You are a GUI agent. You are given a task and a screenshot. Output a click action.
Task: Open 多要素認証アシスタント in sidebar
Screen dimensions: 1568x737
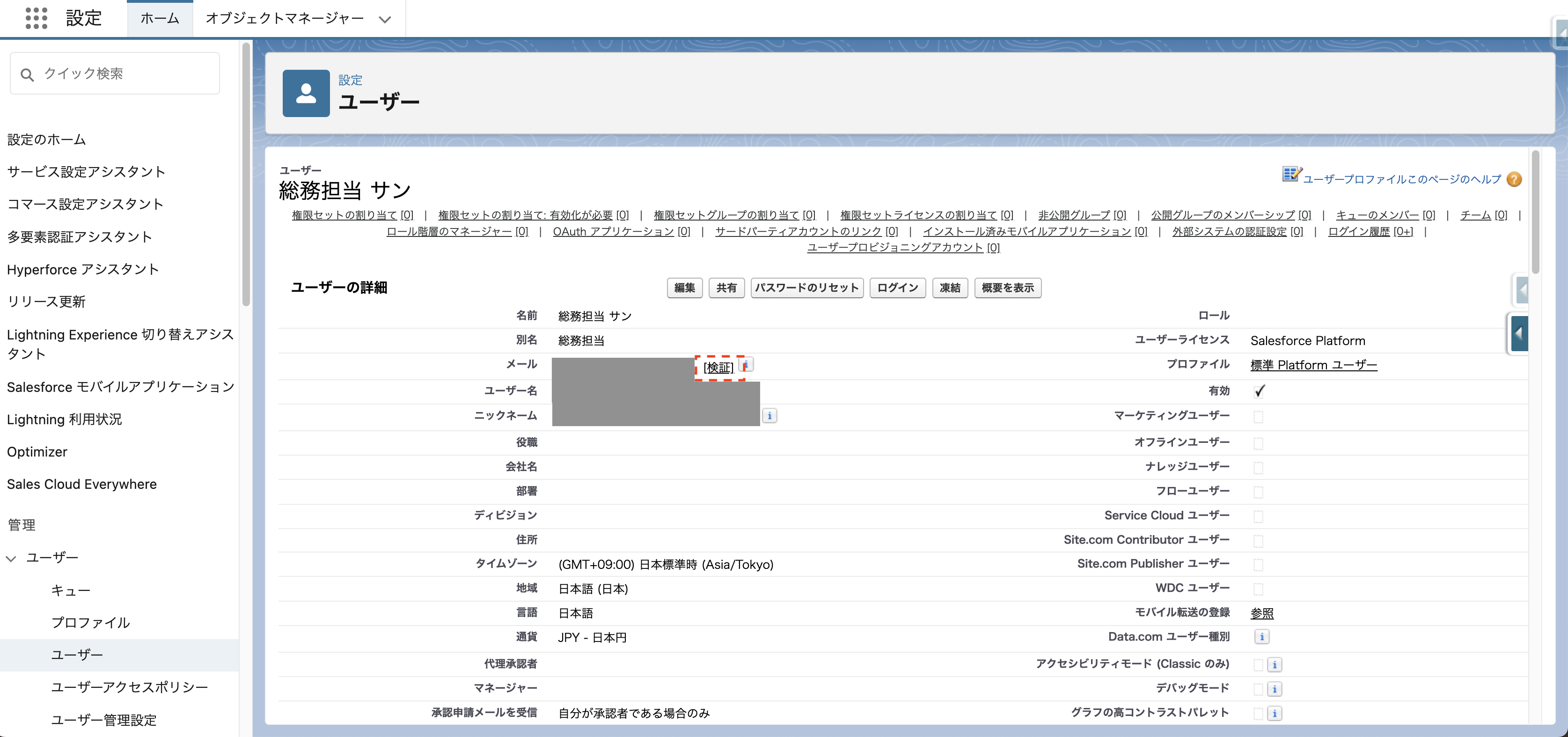79,237
